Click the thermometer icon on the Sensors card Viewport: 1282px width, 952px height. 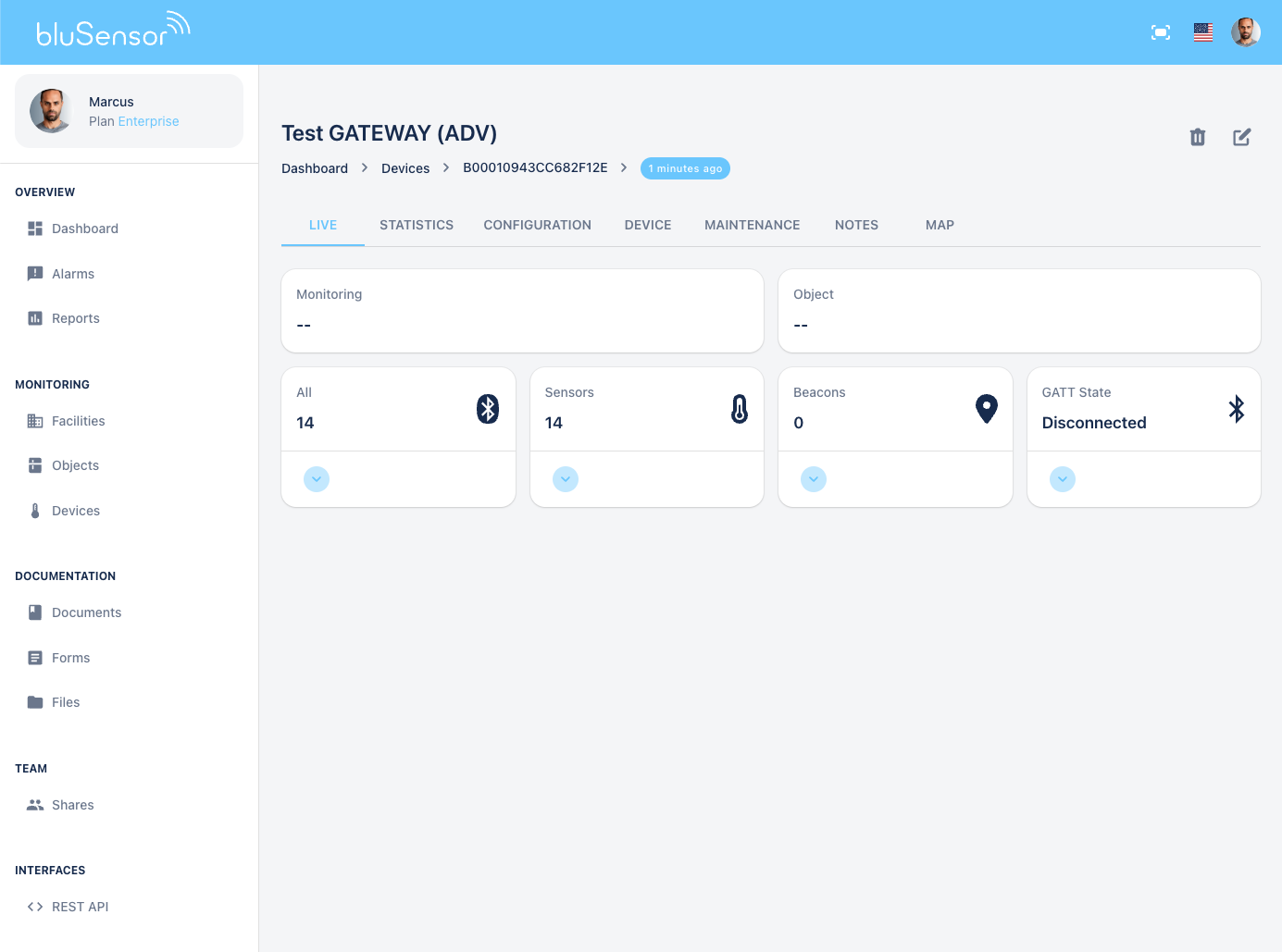pos(739,408)
